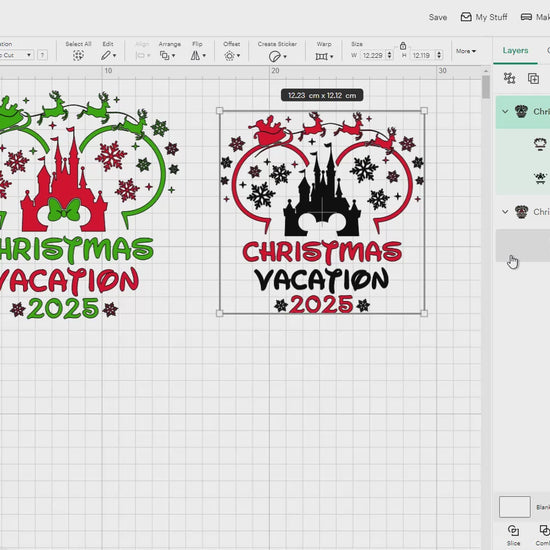The image size is (550, 550).
Task: Click the red 2025 text in selected design
Action: click(x=322, y=304)
